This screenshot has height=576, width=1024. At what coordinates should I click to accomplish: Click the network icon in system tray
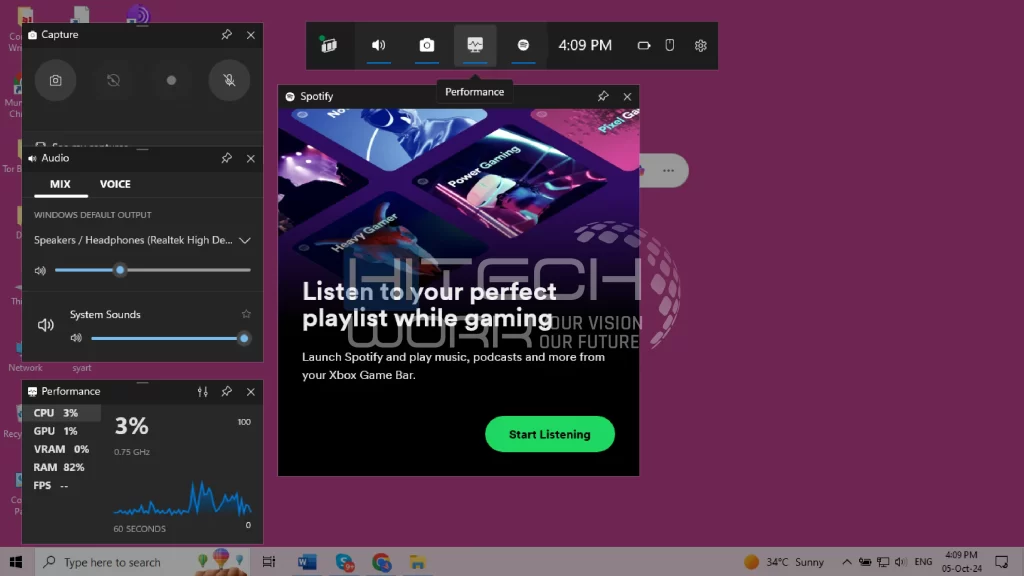click(x=883, y=562)
